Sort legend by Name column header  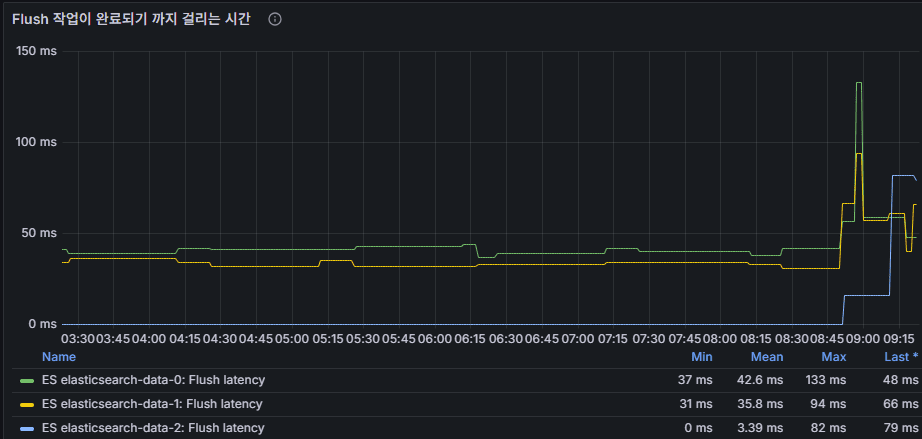point(58,357)
